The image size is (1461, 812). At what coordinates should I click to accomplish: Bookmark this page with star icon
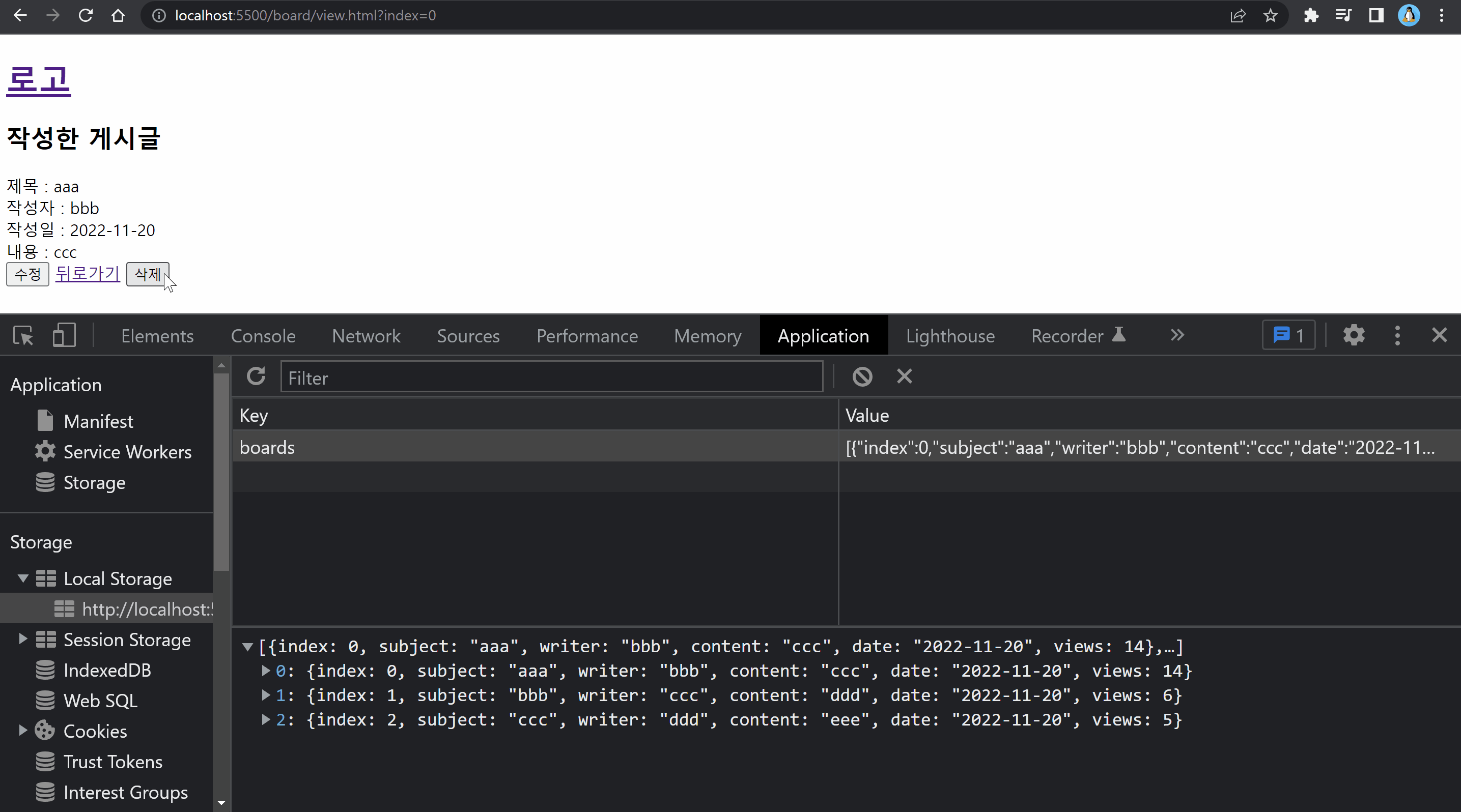[x=1271, y=15]
